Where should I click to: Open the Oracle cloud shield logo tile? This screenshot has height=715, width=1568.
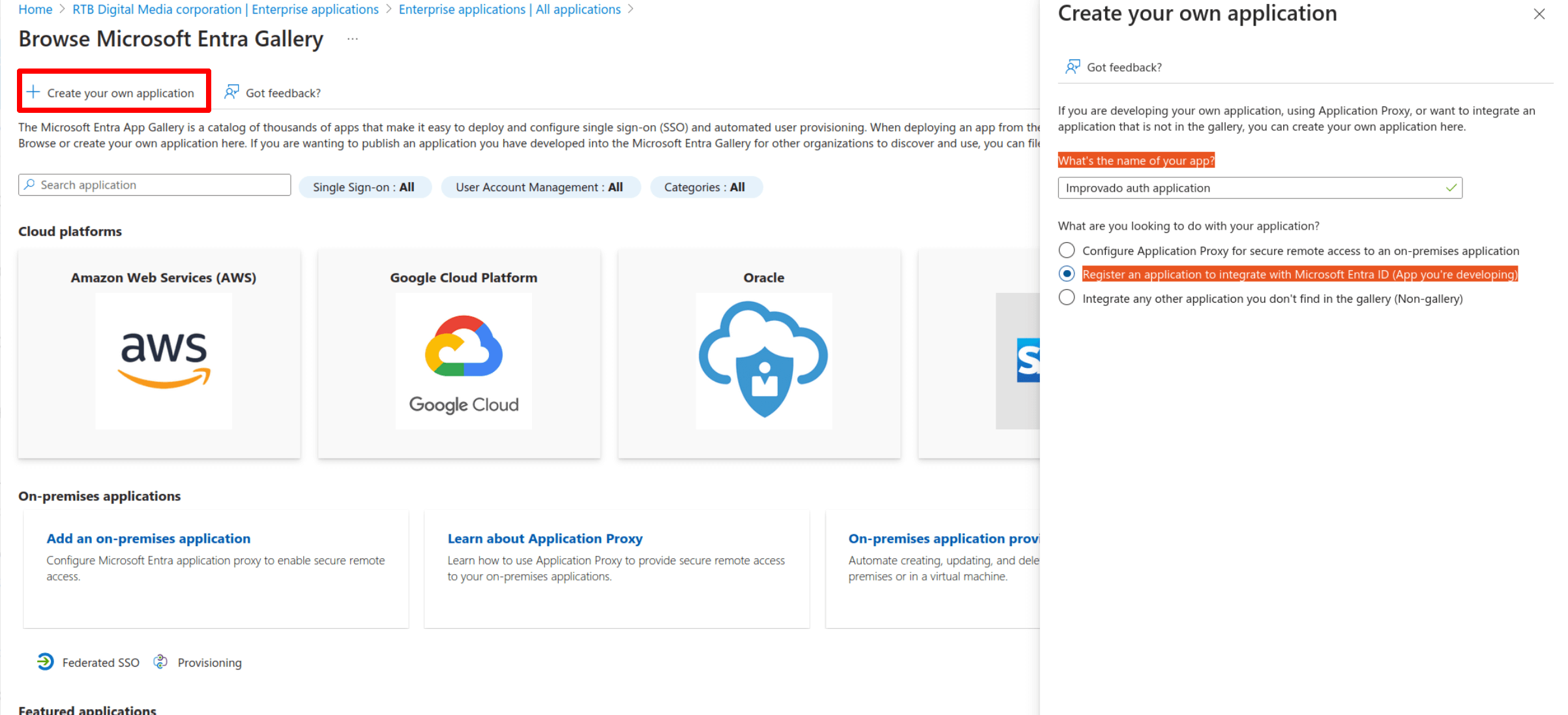764,361
